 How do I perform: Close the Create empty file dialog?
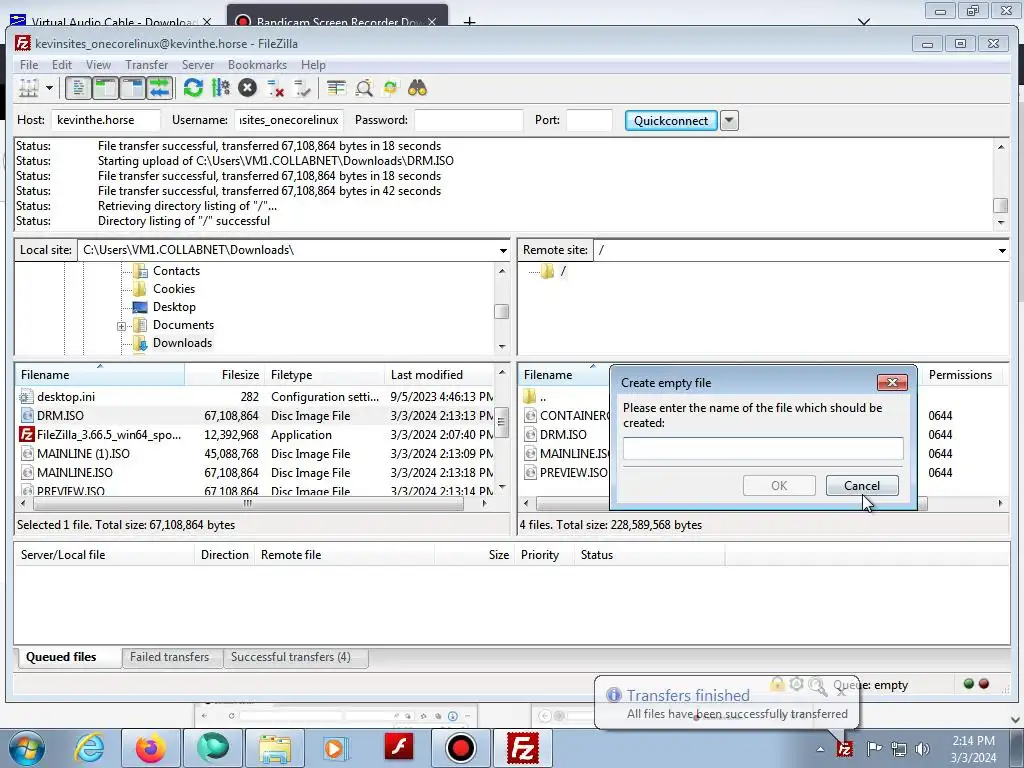(892, 383)
